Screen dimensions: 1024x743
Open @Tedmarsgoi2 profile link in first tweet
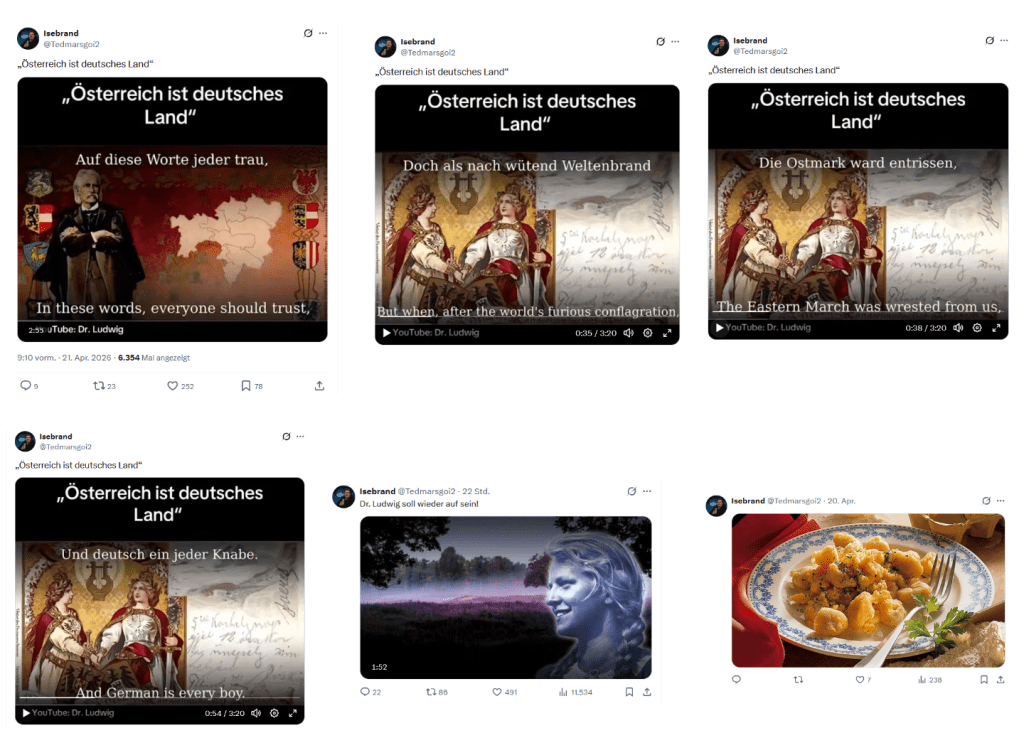click(71, 44)
